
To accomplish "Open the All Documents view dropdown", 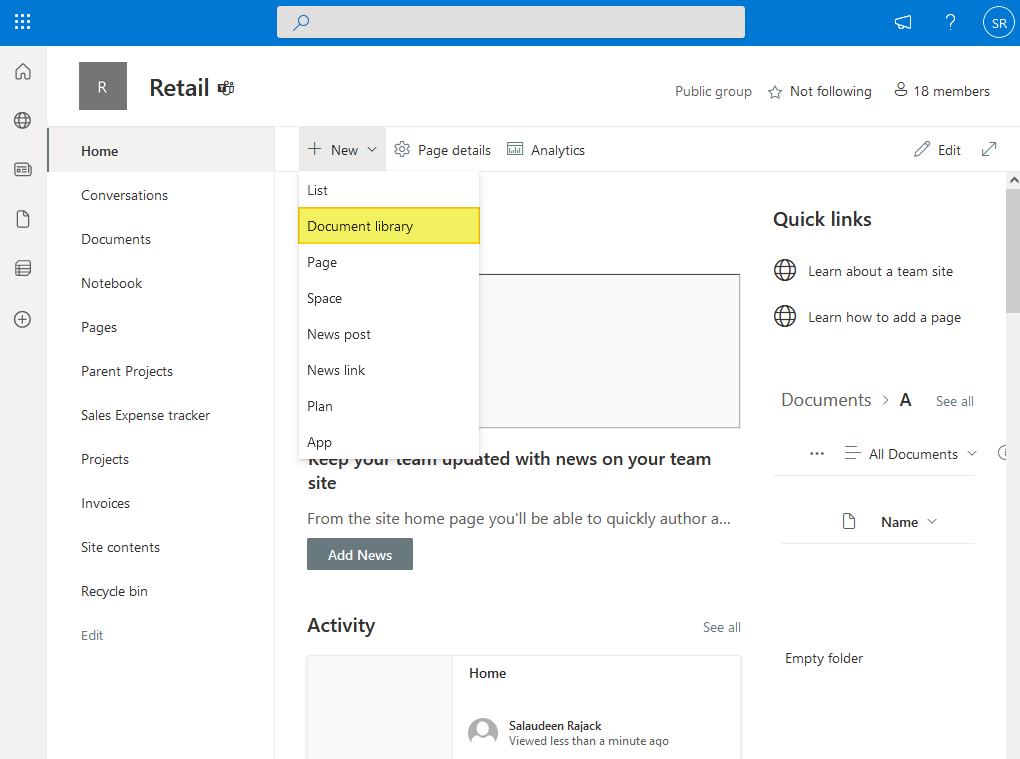I will pyautogui.click(x=910, y=453).
